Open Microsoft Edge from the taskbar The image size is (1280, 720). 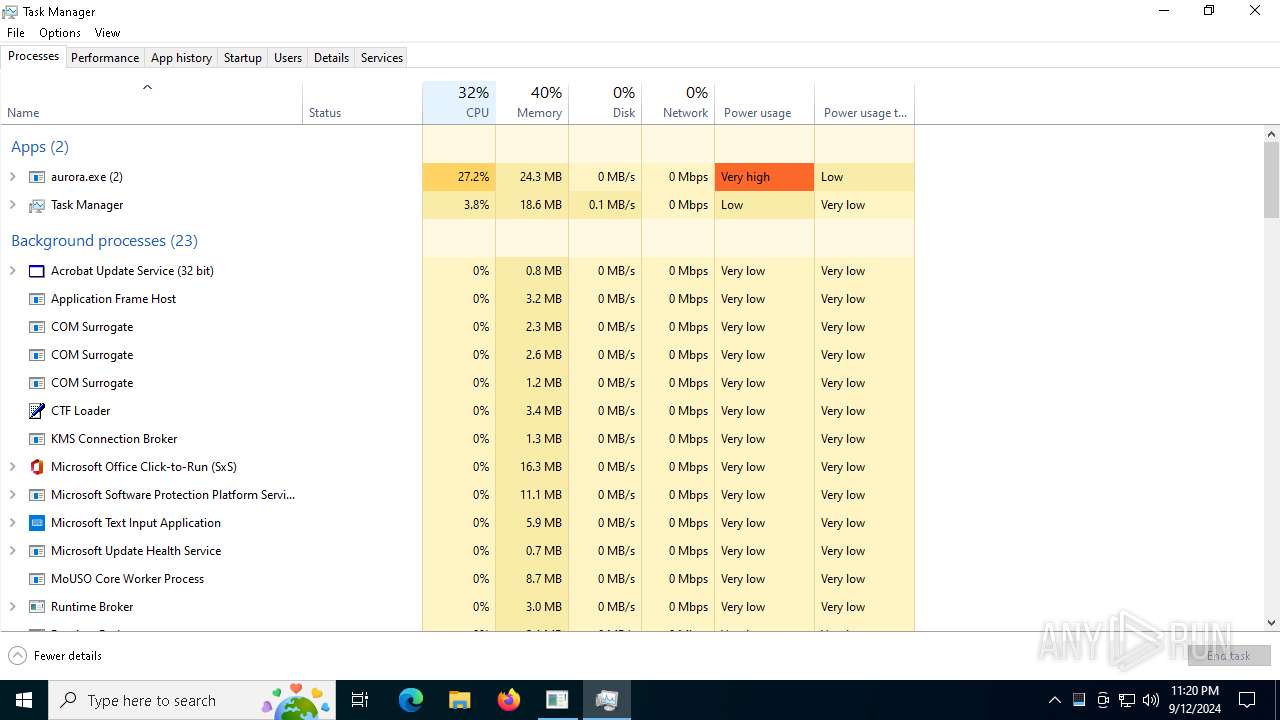point(411,700)
